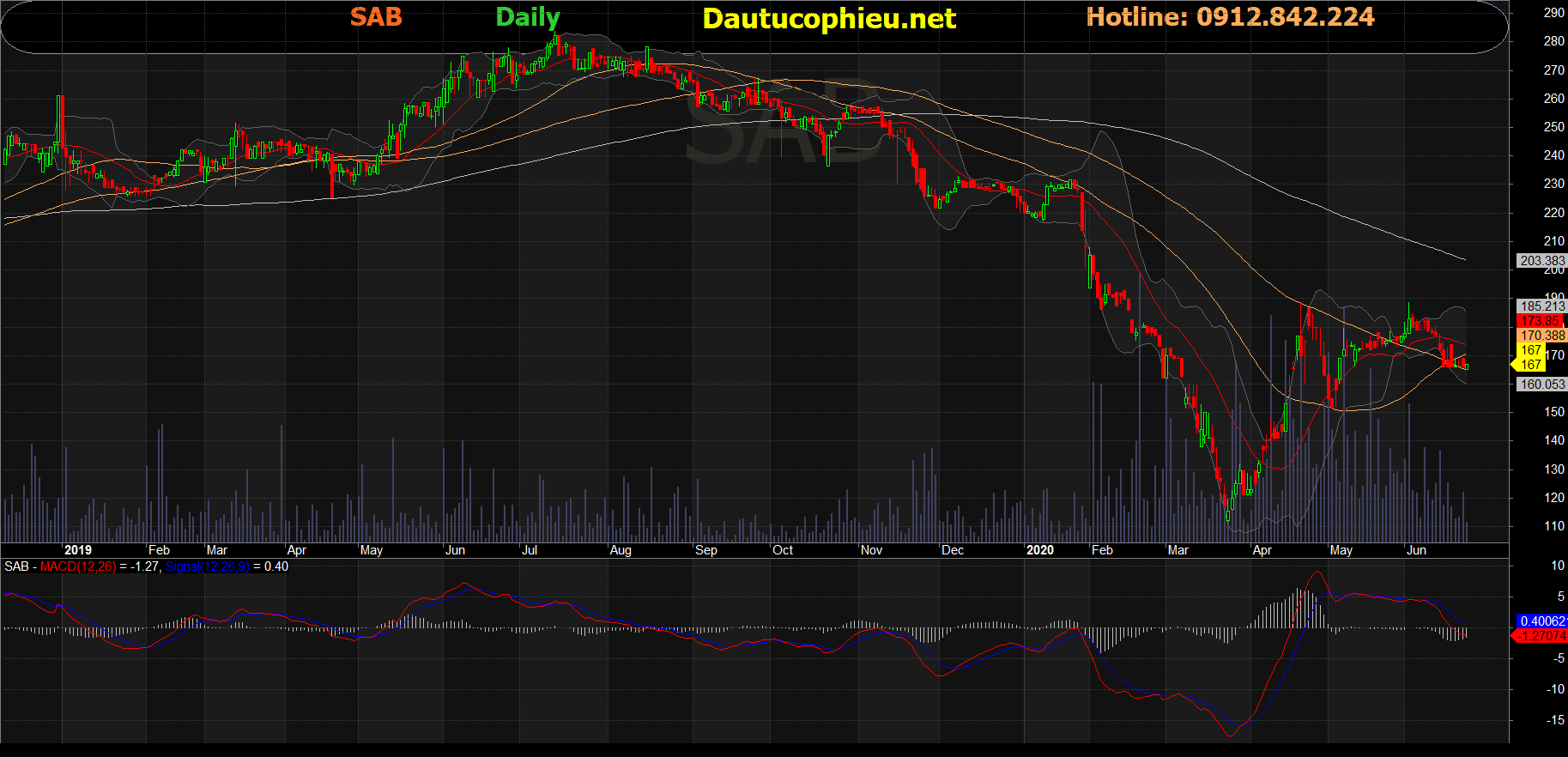Select the 160.053 price label

pos(1541,385)
